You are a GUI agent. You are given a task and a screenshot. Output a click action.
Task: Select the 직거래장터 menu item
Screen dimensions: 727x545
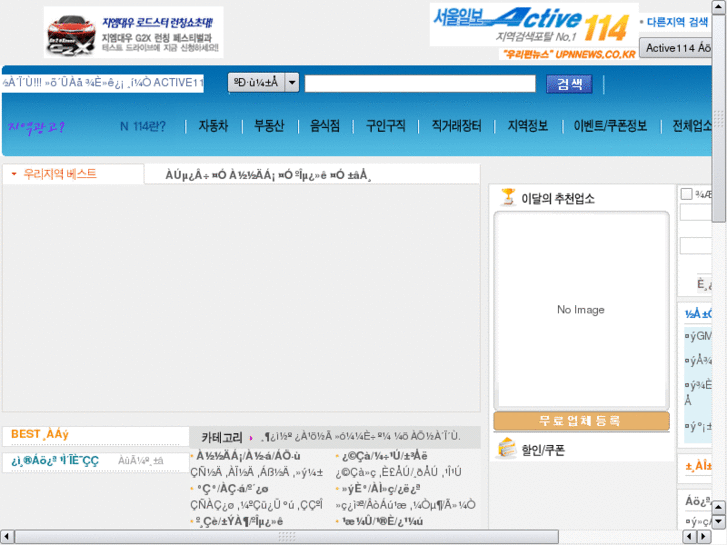coord(457,126)
